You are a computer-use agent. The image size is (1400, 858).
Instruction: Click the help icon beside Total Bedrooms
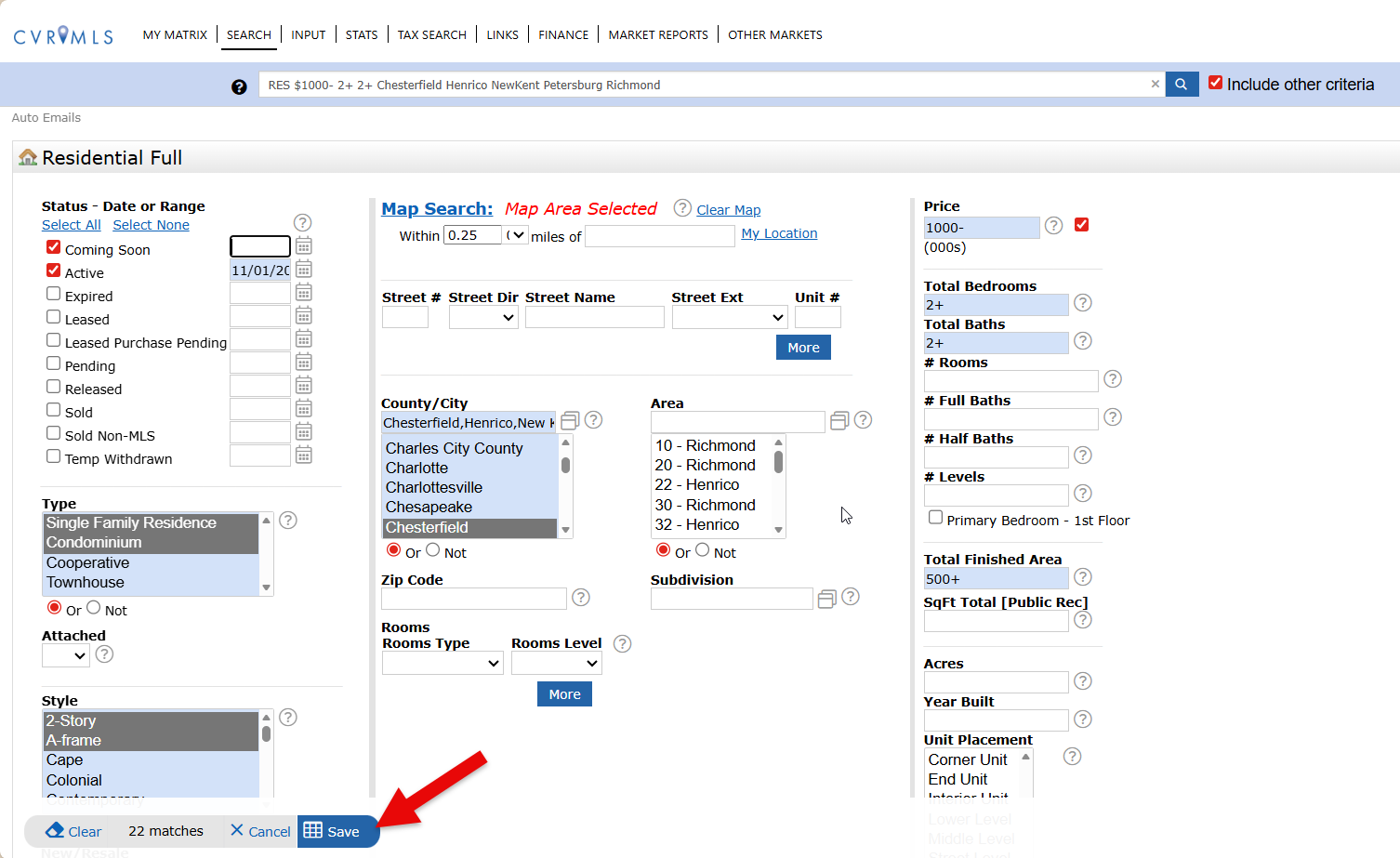coord(1082,303)
